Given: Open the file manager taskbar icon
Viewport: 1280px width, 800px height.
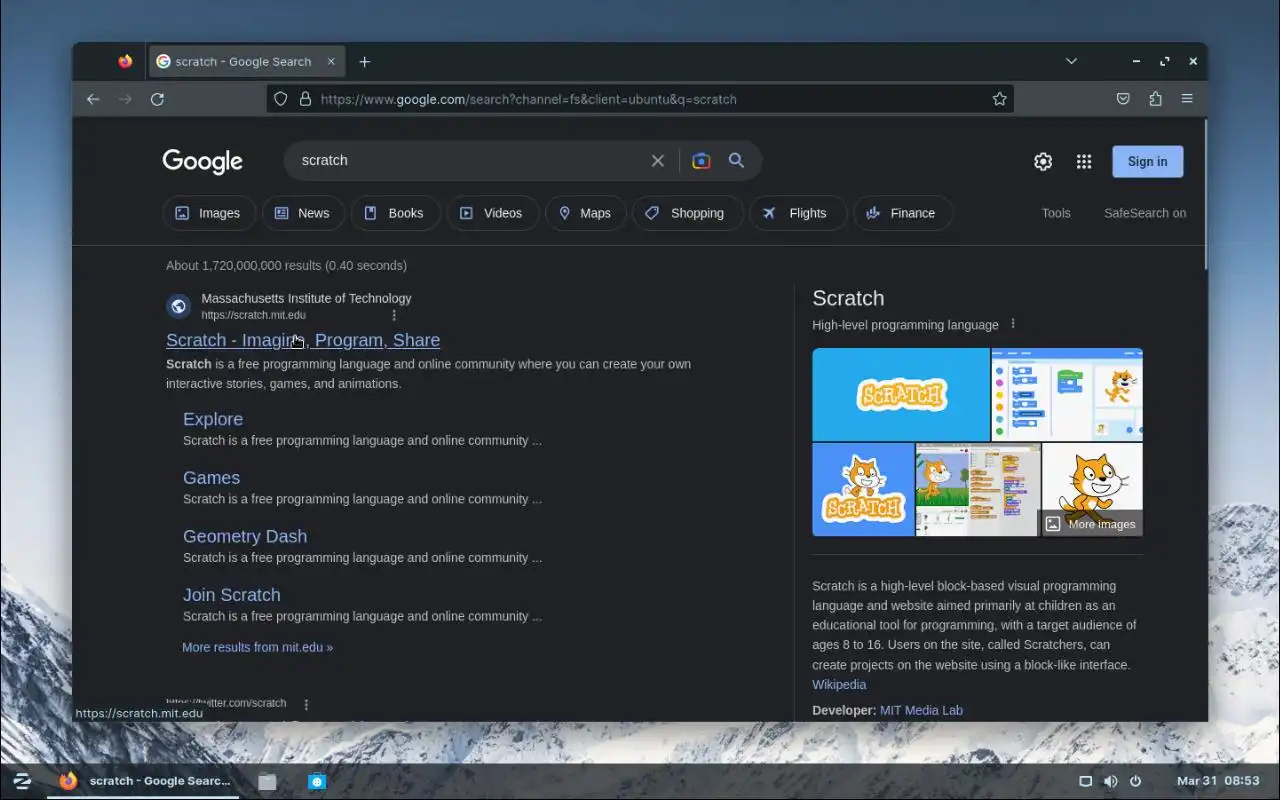Looking at the screenshot, I should (x=267, y=782).
